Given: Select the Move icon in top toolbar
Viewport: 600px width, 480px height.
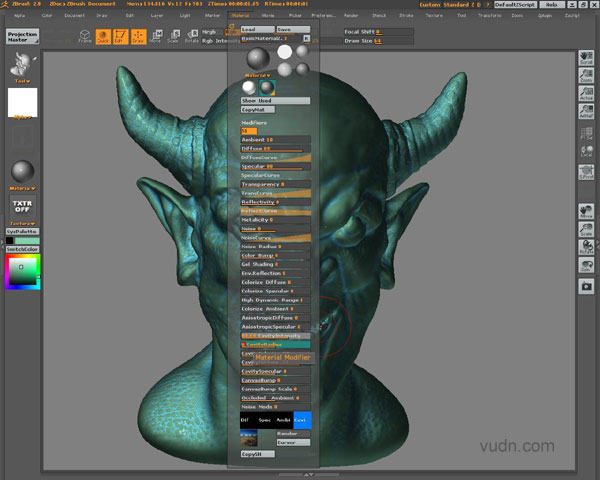Looking at the screenshot, I should (156, 36).
